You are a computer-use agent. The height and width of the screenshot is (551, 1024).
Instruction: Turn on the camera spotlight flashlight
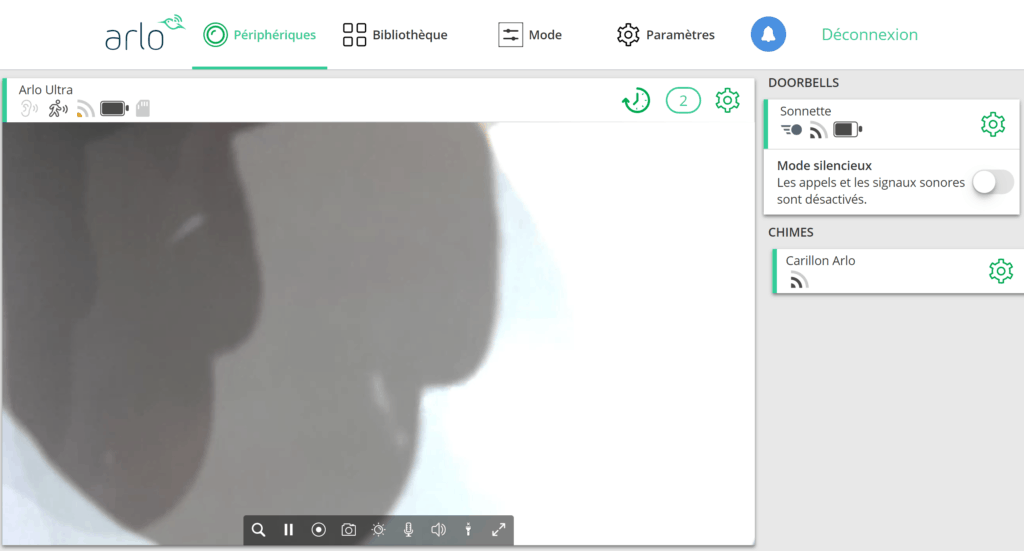pos(468,530)
